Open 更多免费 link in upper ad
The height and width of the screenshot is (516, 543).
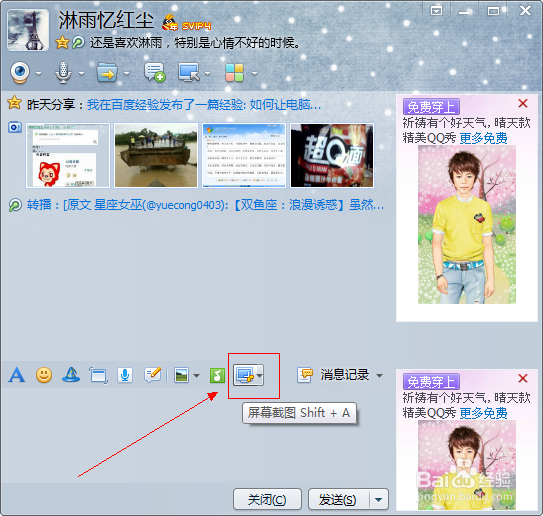click(483, 138)
